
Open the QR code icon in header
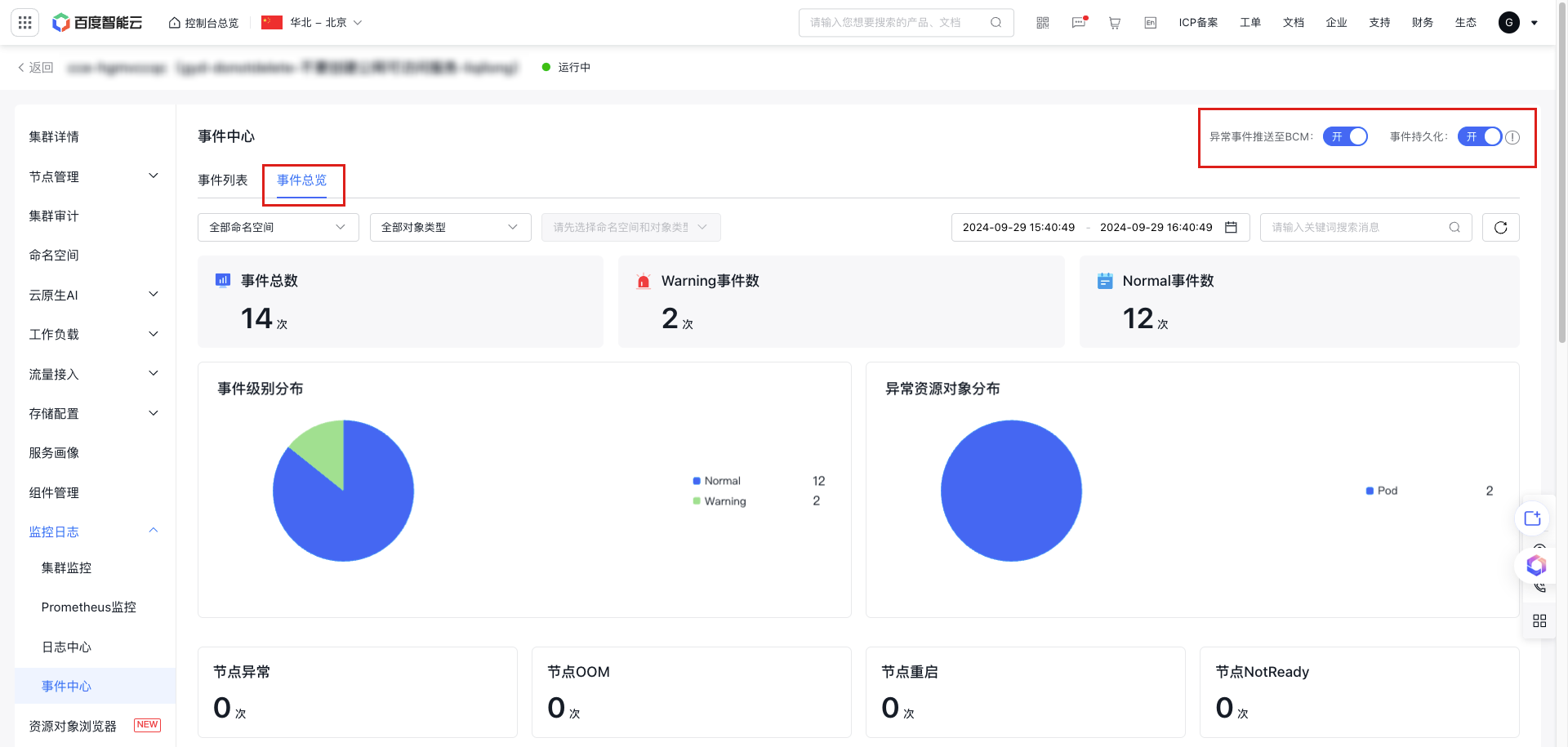[x=1042, y=23]
